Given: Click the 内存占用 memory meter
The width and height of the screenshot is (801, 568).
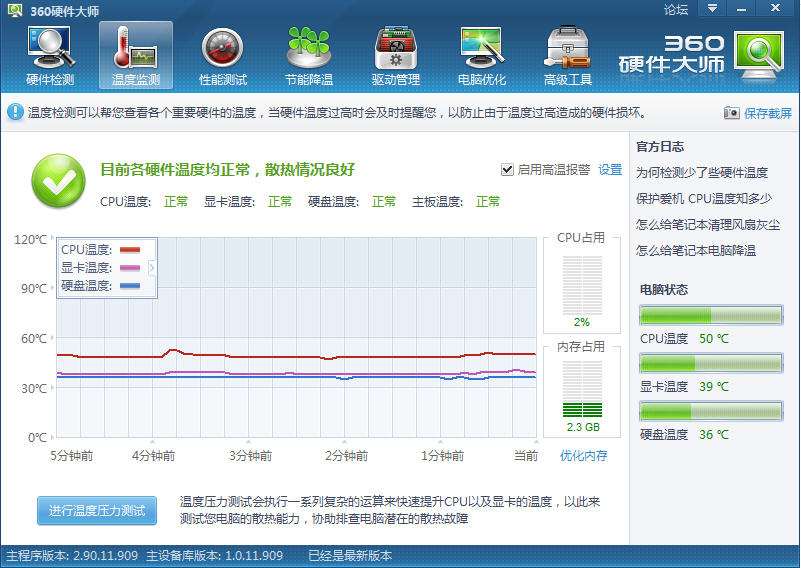Looking at the screenshot, I should pos(582,389).
